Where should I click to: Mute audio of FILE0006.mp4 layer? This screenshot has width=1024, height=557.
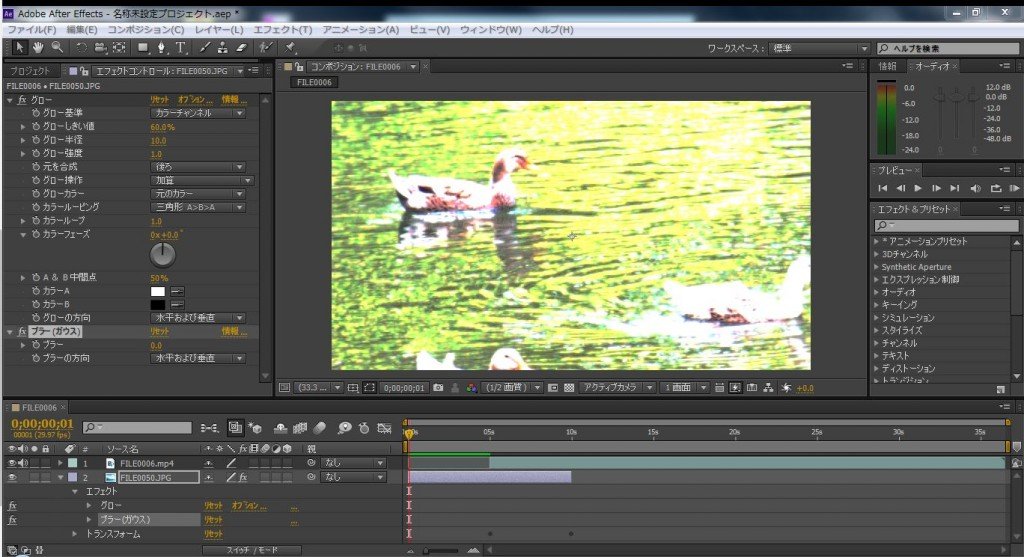[x=24, y=463]
